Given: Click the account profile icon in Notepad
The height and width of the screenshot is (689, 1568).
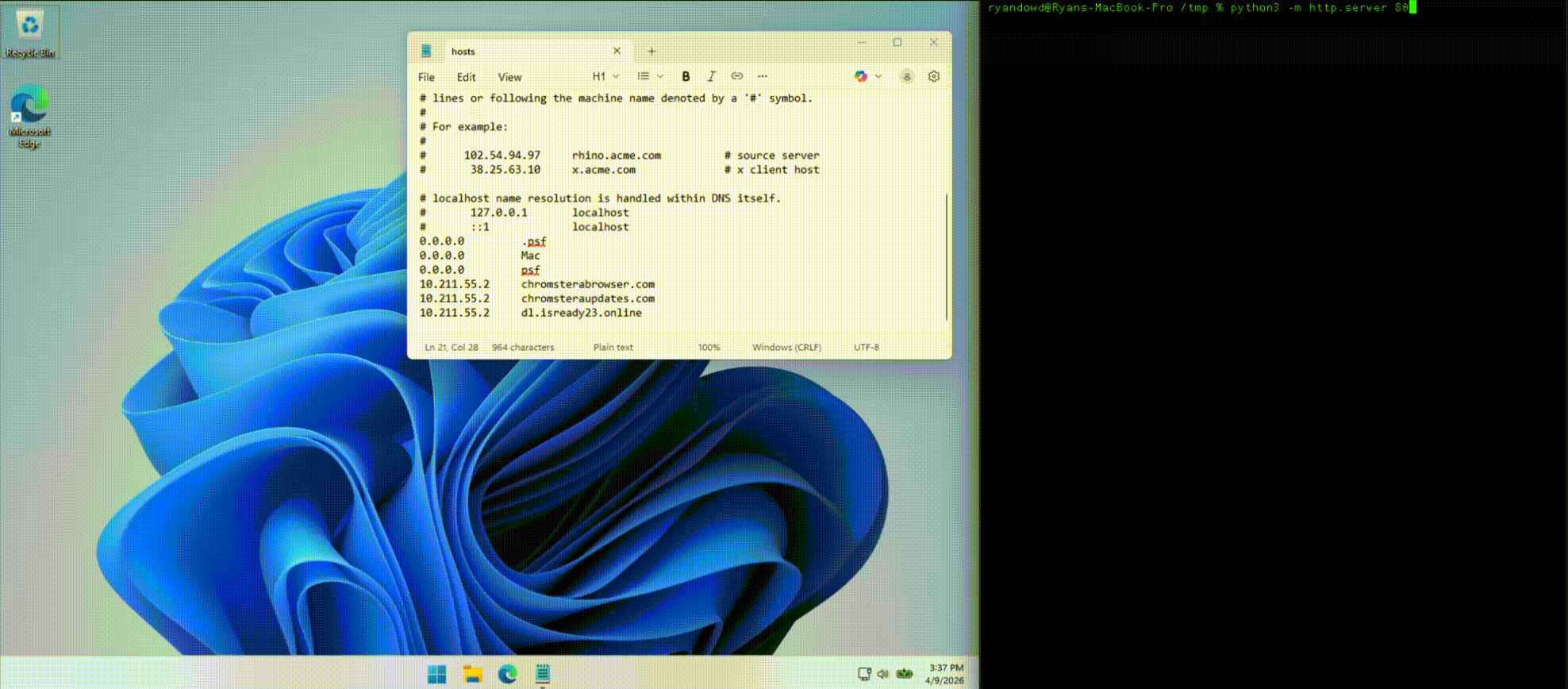Looking at the screenshot, I should click(906, 77).
